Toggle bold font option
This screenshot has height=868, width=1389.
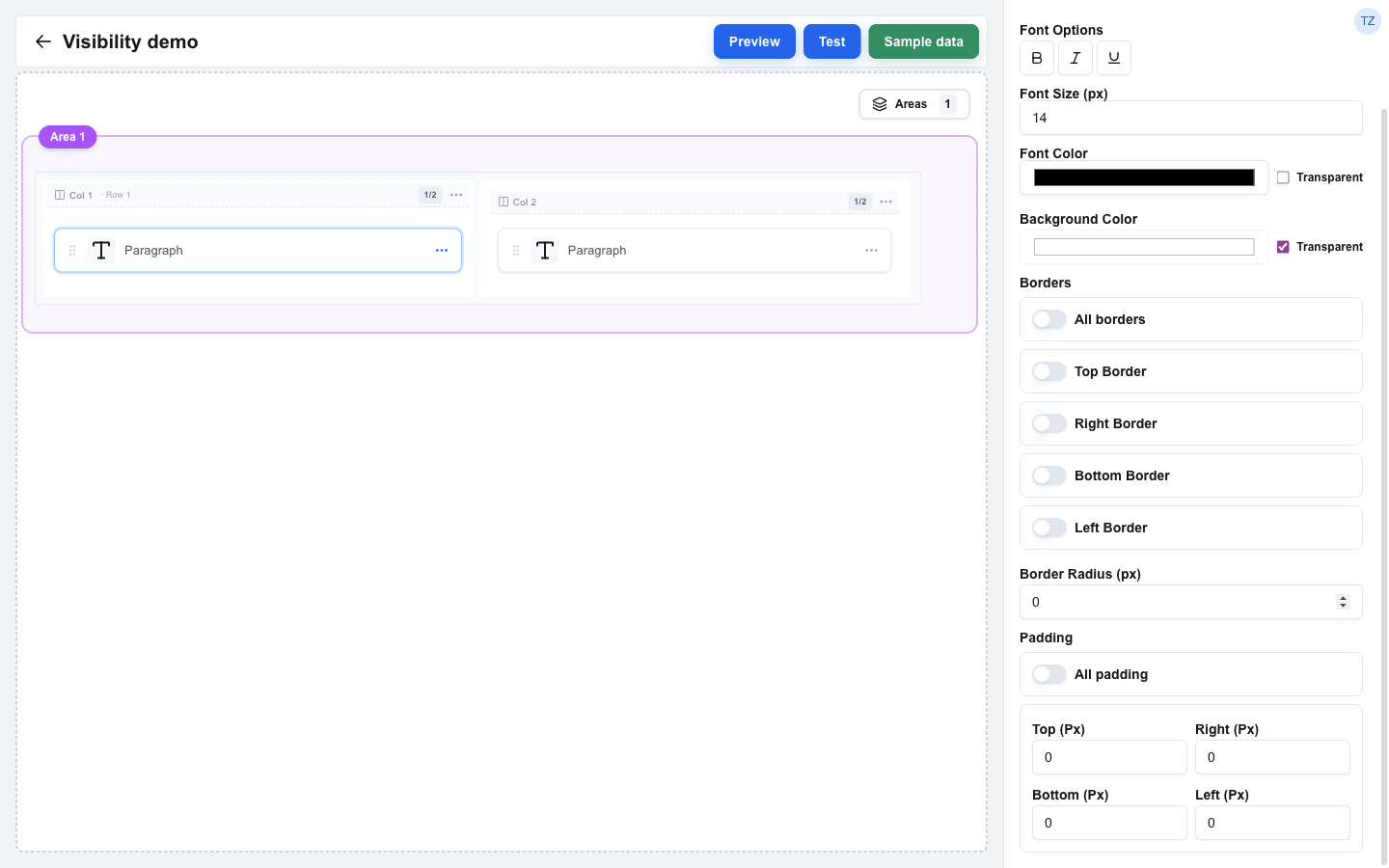[1037, 58]
